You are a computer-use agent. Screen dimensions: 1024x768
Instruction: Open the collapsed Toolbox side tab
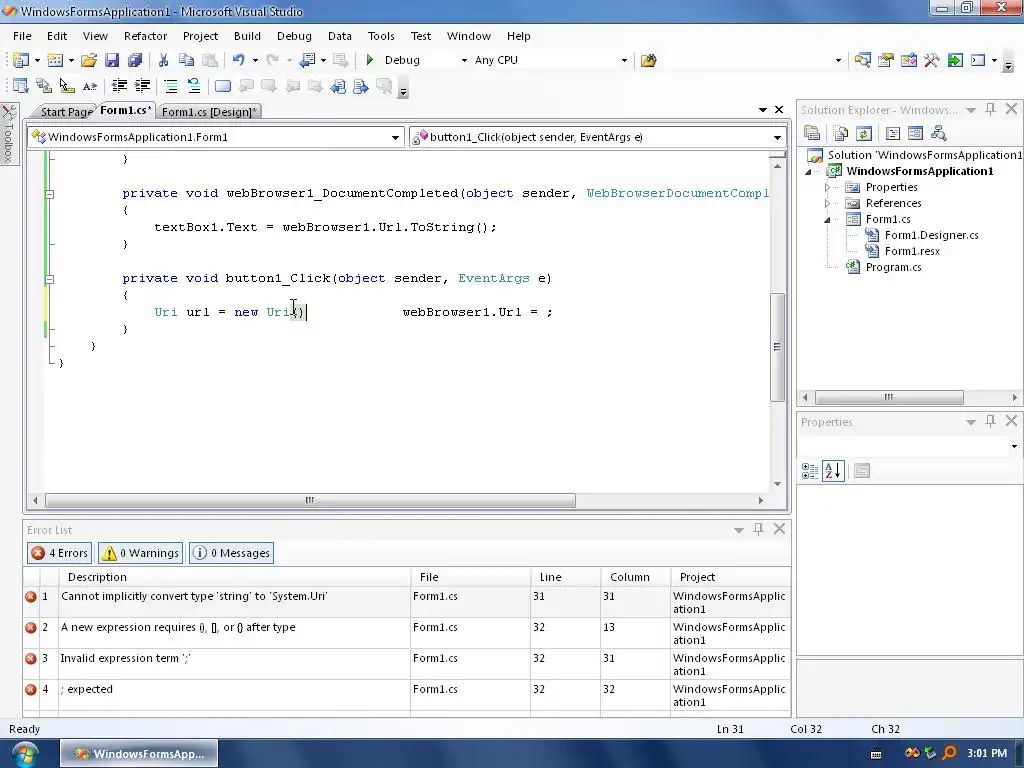pos(8,135)
